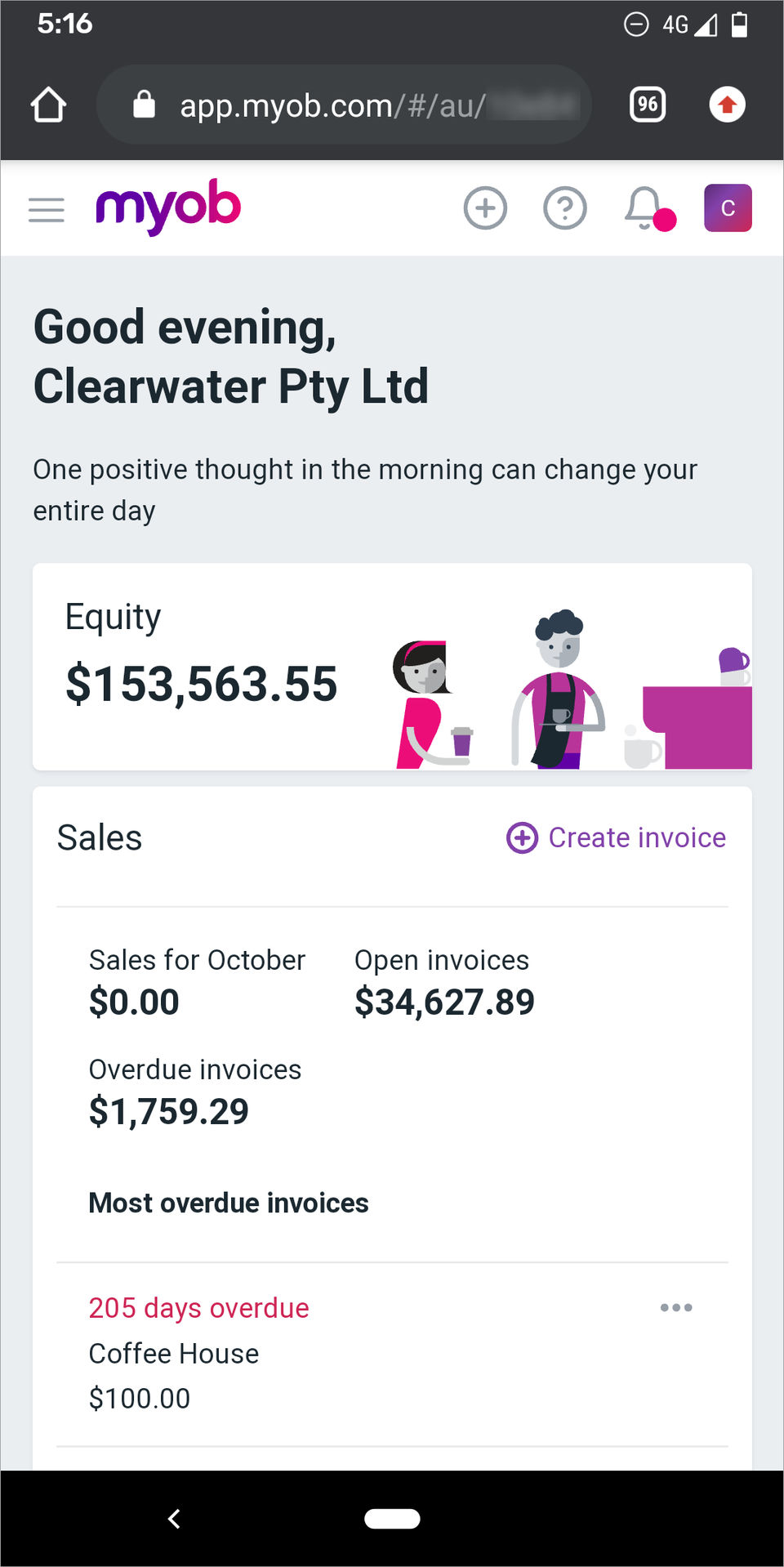Tap the browser home icon
Screen dimensions: 784x1567
click(x=48, y=105)
